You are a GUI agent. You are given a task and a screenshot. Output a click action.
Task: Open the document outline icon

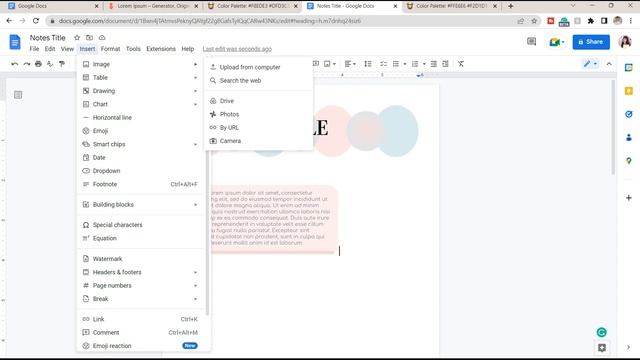pyautogui.click(x=18, y=95)
